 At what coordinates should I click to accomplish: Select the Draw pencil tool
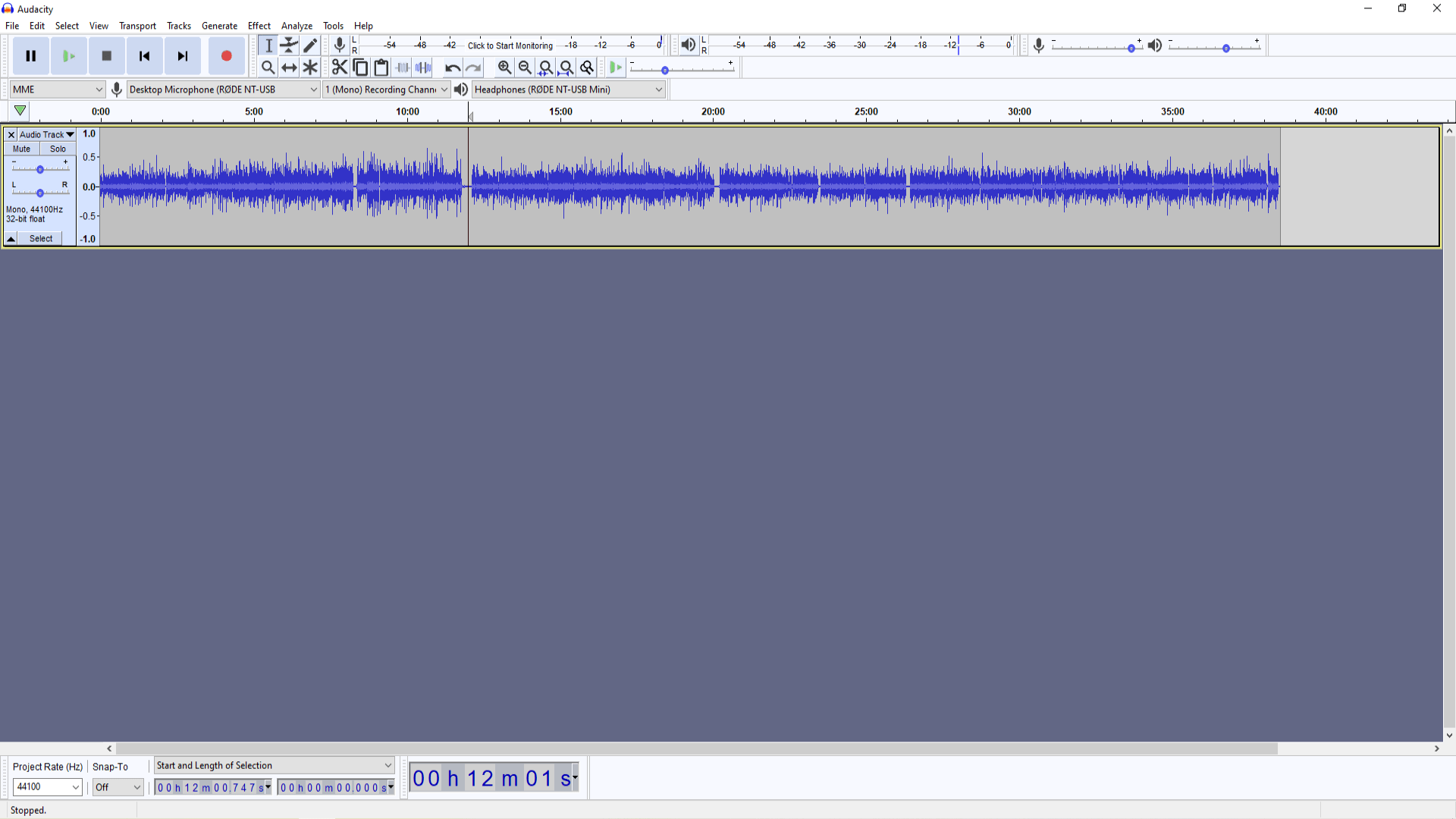[310, 45]
